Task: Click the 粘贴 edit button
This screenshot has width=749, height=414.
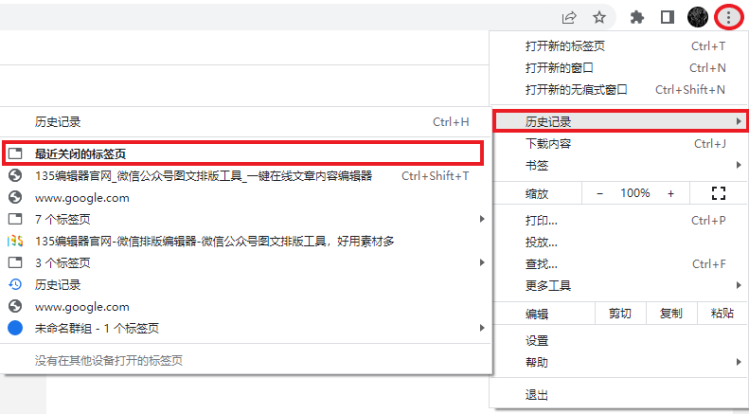Action: (722, 314)
